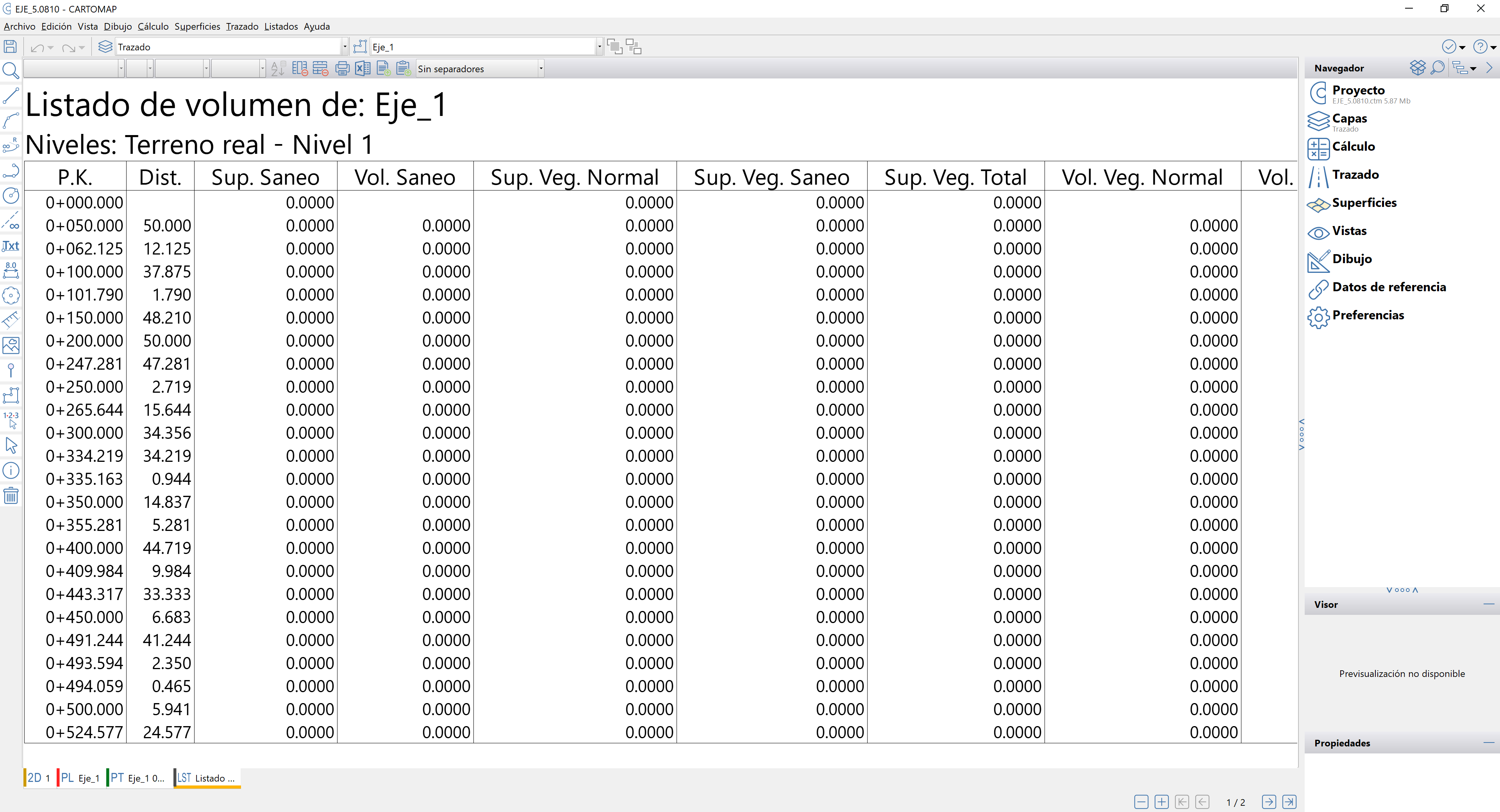Open the Sin separadores dropdown
The image size is (1500, 812).
[x=541, y=69]
